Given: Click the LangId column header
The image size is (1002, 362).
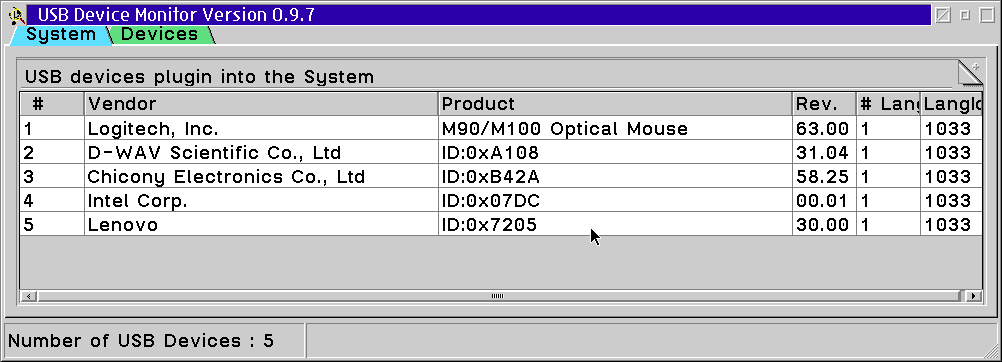Looking at the screenshot, I should [952, 104].
